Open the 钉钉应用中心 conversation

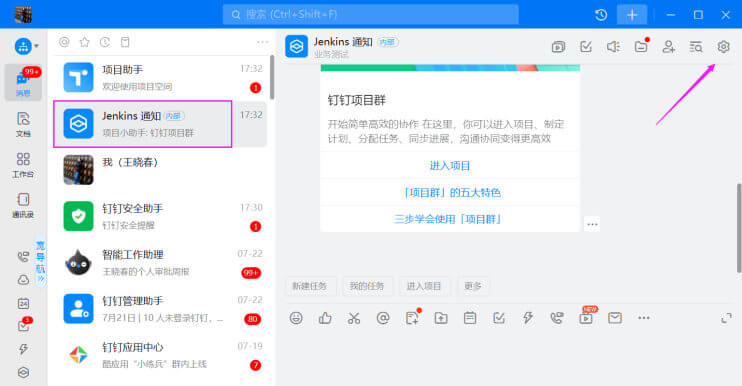[160, 355]
